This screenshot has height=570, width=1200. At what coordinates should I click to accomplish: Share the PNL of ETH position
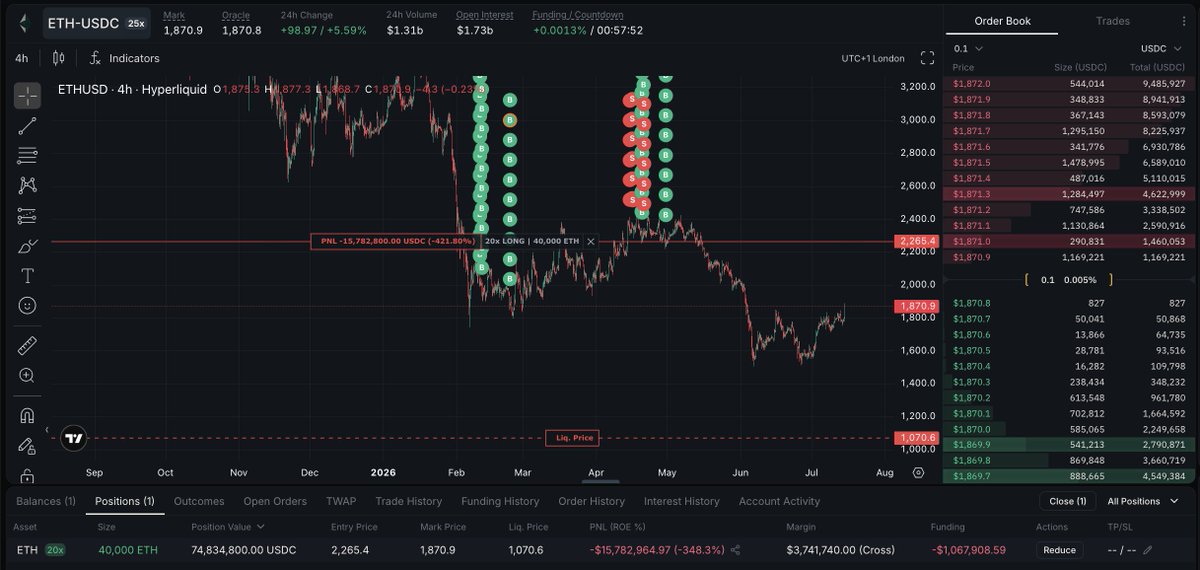point(736,550)
